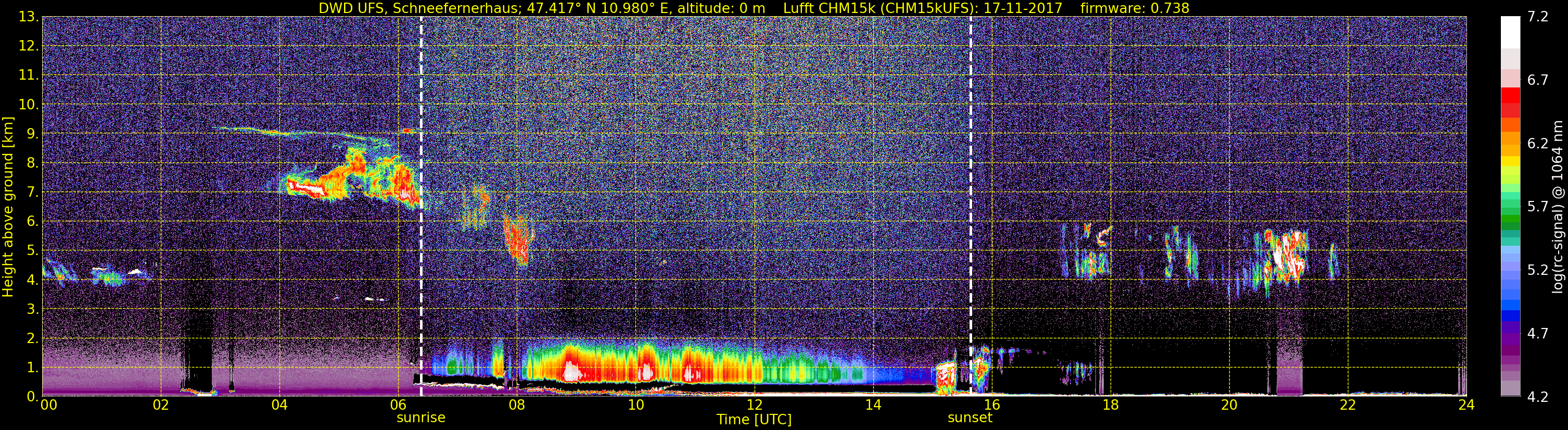The height and width of the screenshot is (430, 1568).
Task: Click the y-axis tick label '5.'
Action: tap(32, 251)
